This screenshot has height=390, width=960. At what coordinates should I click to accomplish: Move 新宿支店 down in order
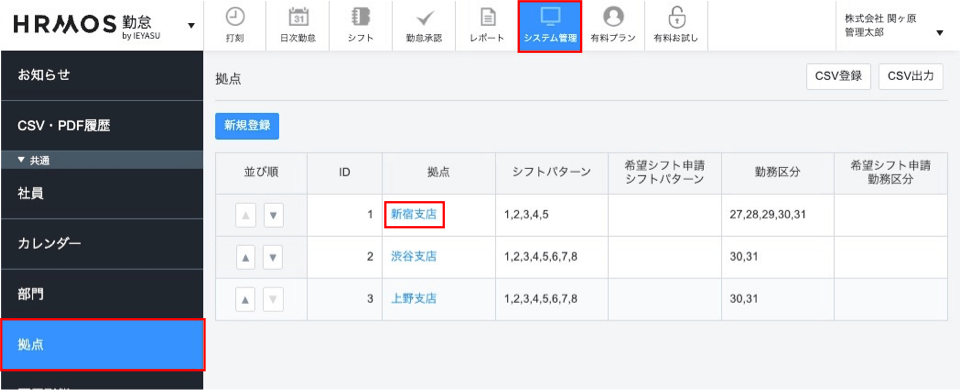(x=274, y=216)
